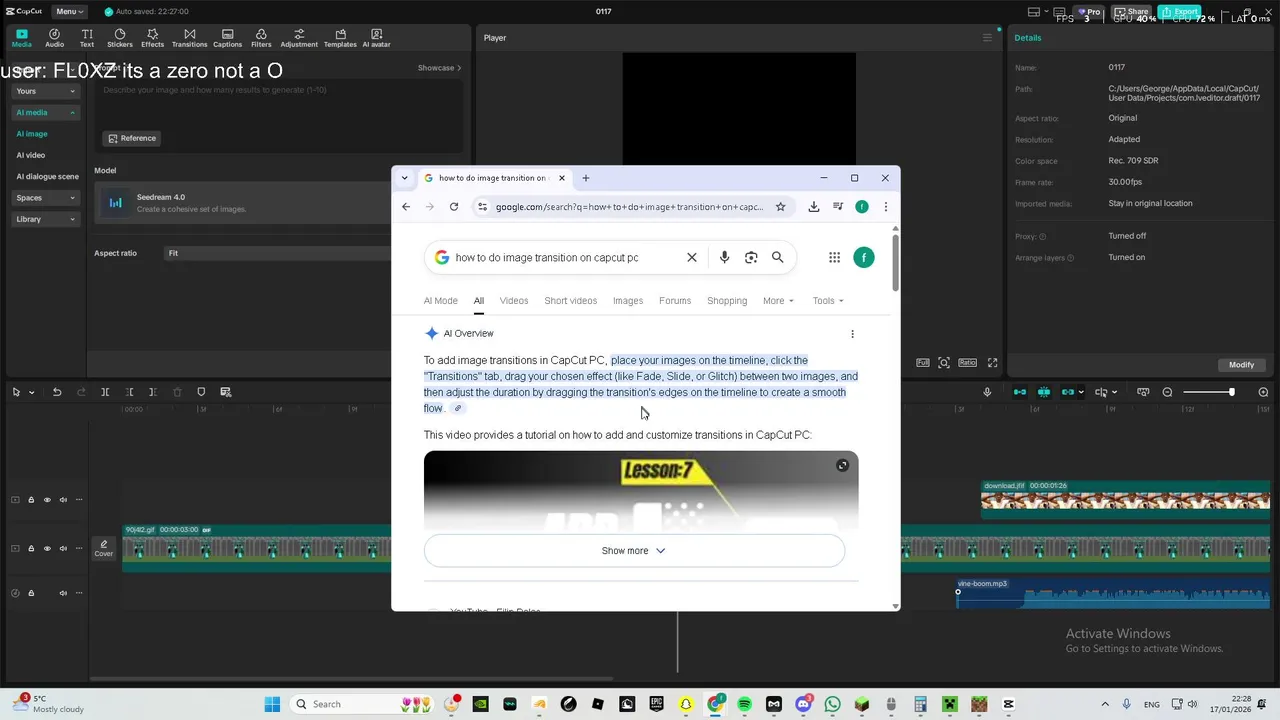Viewport: 1280px width, 720px height.
Task: Click the player fullscreen icon
Action: 992,363
